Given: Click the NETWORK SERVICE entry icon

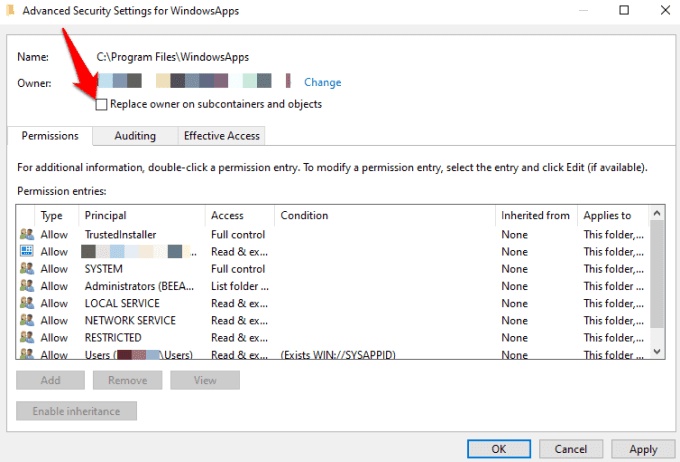Looking at the screenshot, I should [x=26, y=320].
